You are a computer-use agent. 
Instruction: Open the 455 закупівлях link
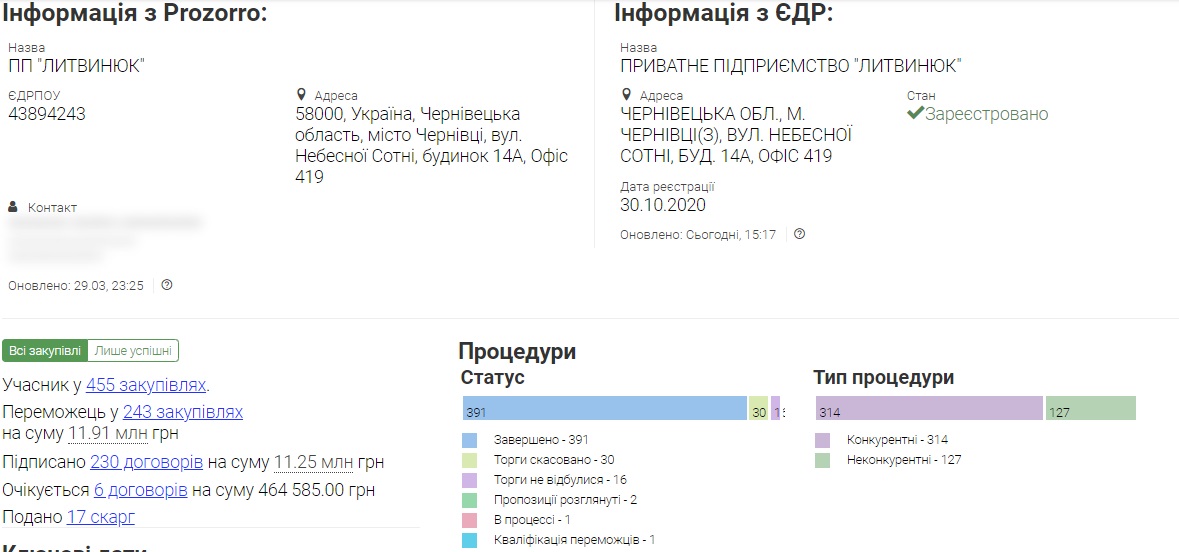pos(146,385)
